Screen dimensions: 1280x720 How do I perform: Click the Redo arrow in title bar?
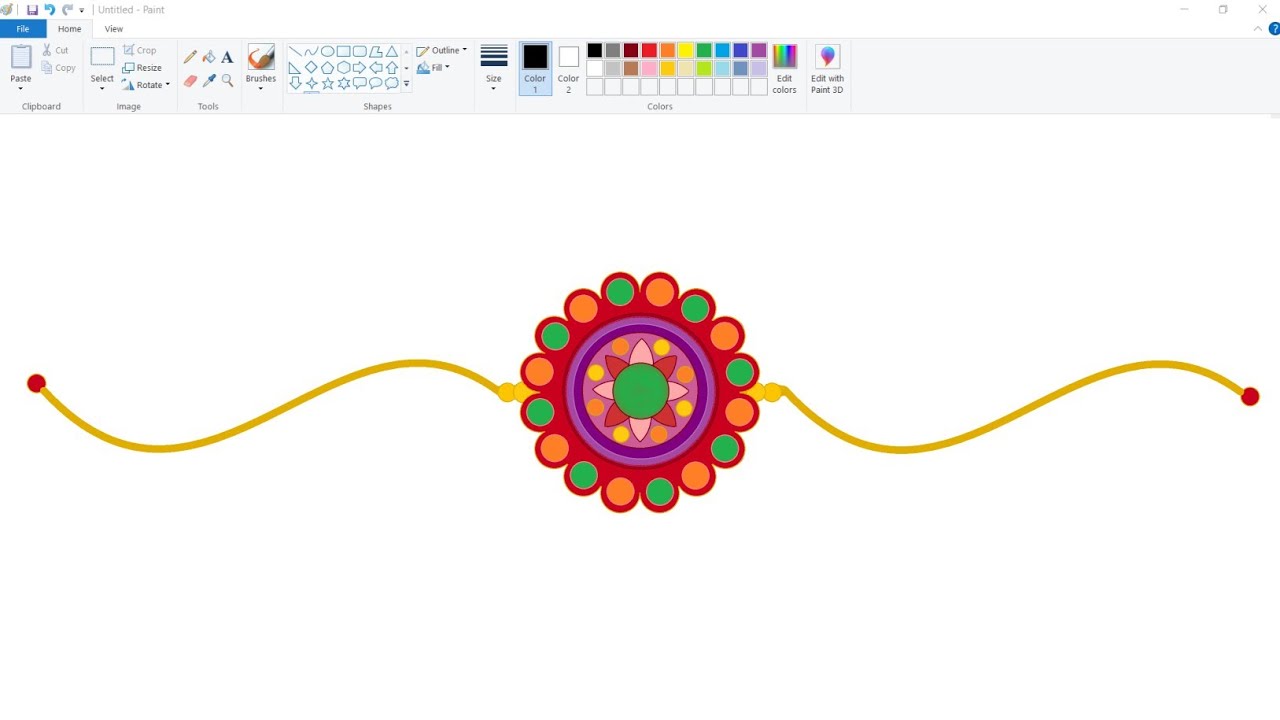pos(67,9)
